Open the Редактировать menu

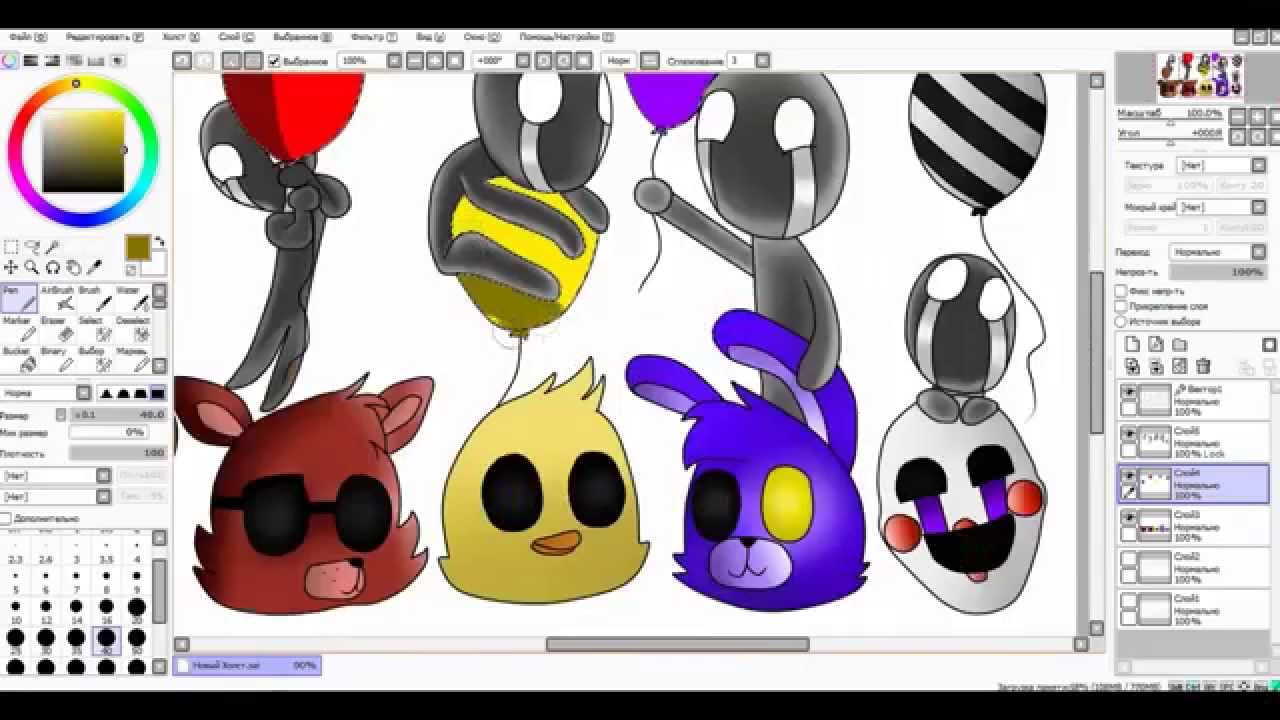click(104, 37)
